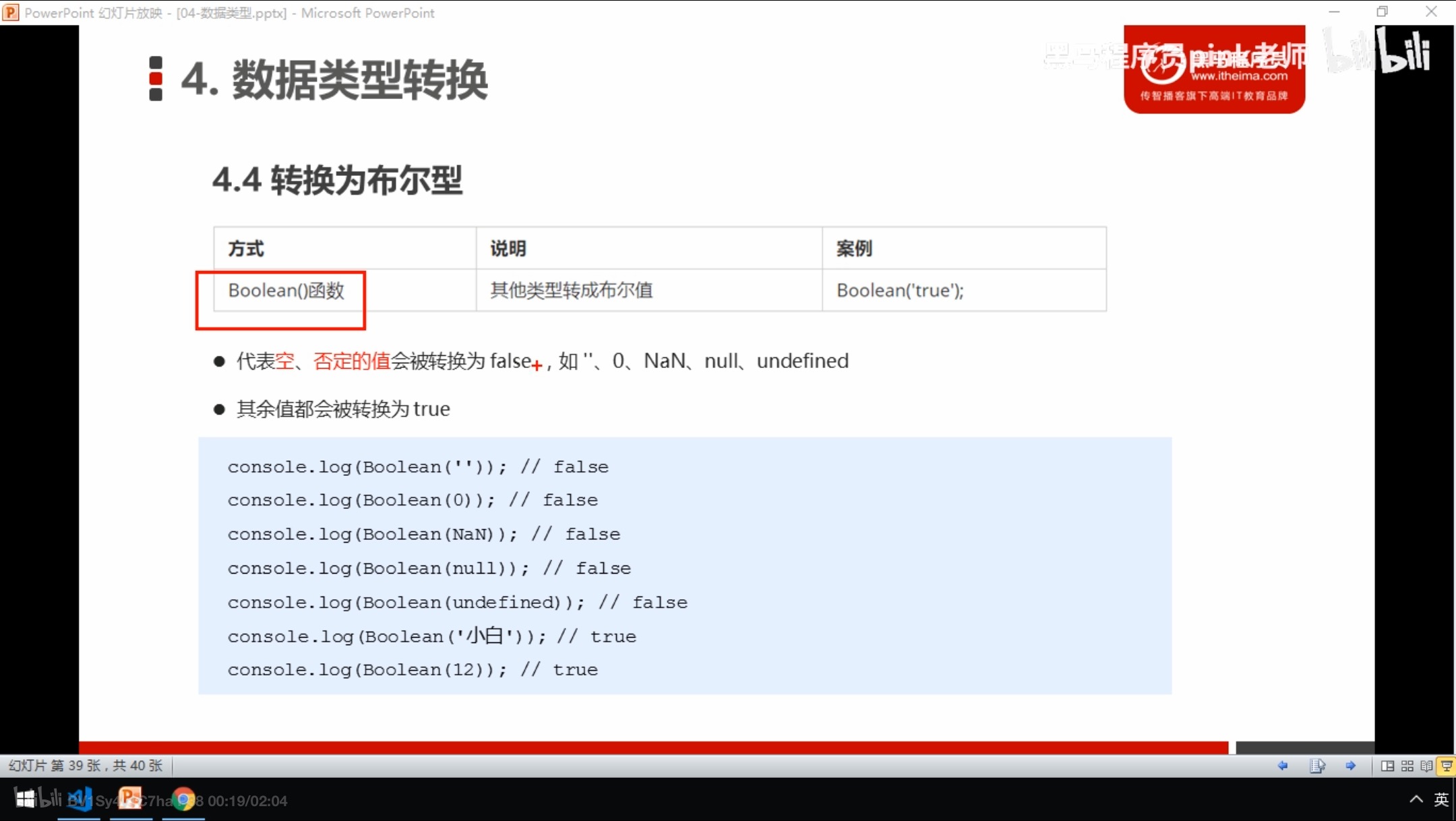Expand hidden system tray icons chevron
The image size is (1456, 821).
[x=1416, y=799]
